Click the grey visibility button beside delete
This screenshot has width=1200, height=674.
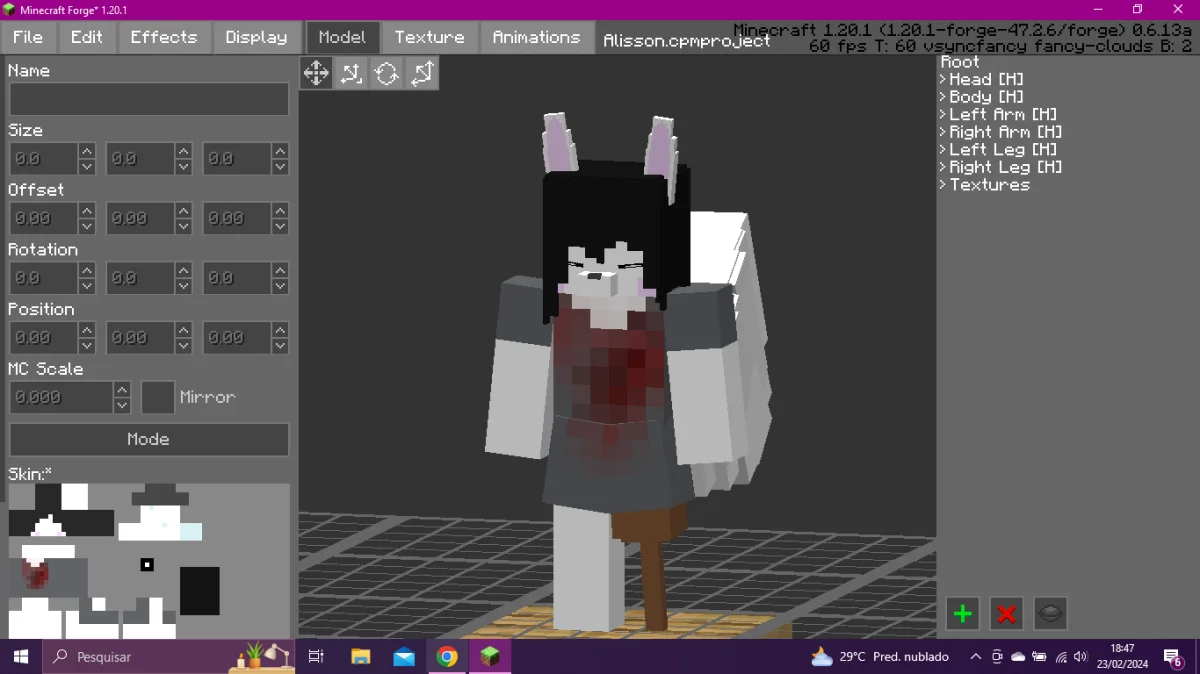click(x=1051, y=614)
